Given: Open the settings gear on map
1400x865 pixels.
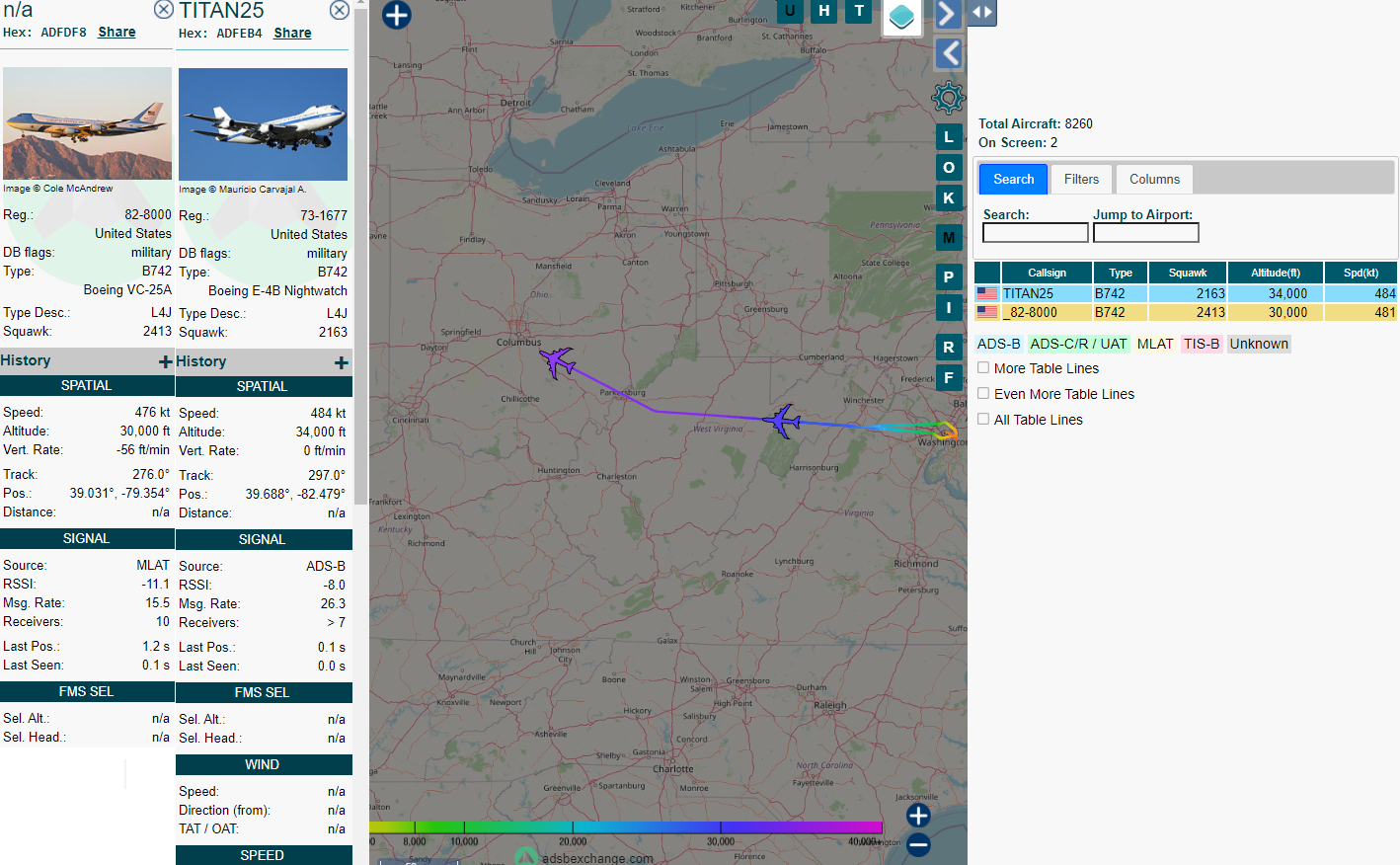Looking at the screenshot, I should coord(948,97).
